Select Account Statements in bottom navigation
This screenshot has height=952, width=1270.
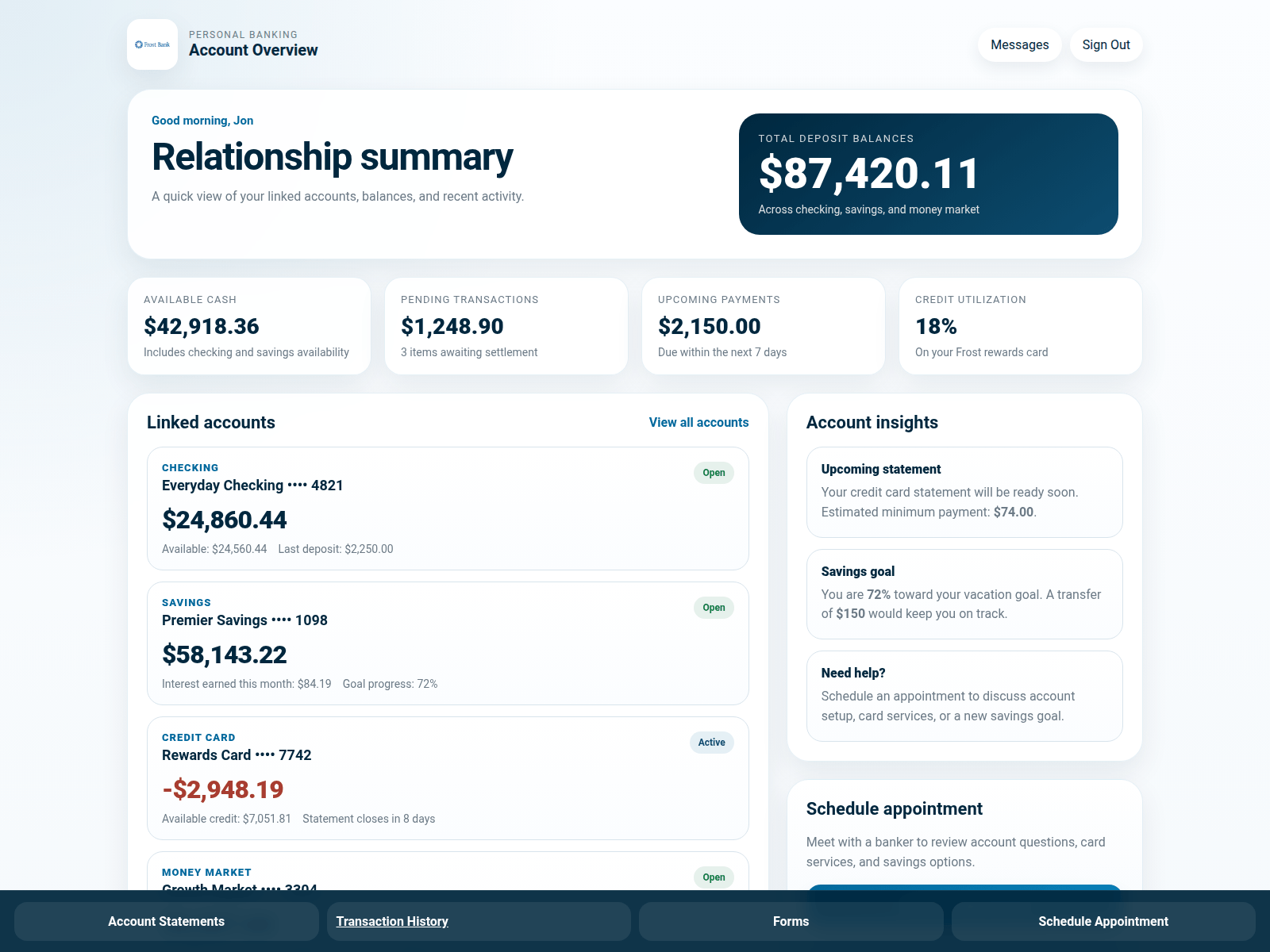(x=167, y=921)
